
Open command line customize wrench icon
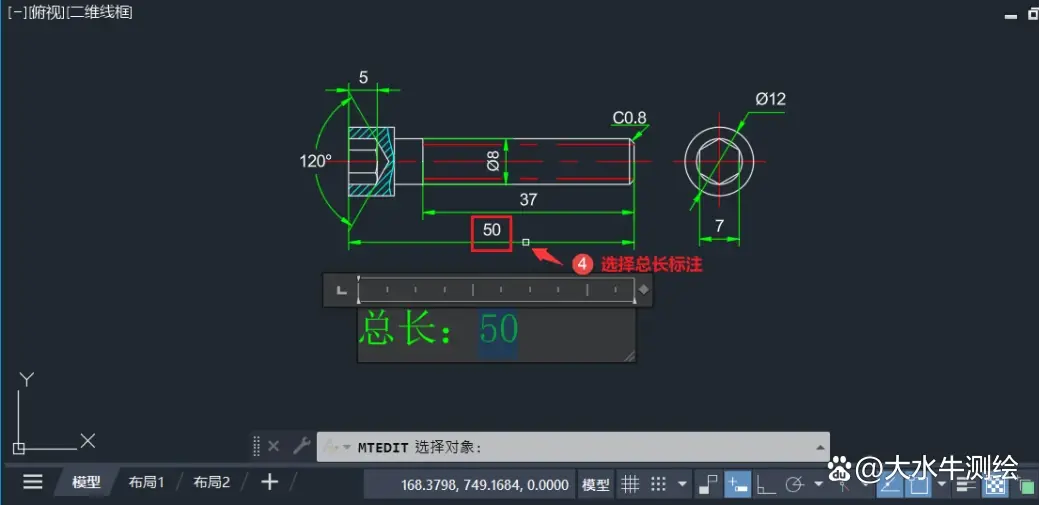(x=301, y=446)
